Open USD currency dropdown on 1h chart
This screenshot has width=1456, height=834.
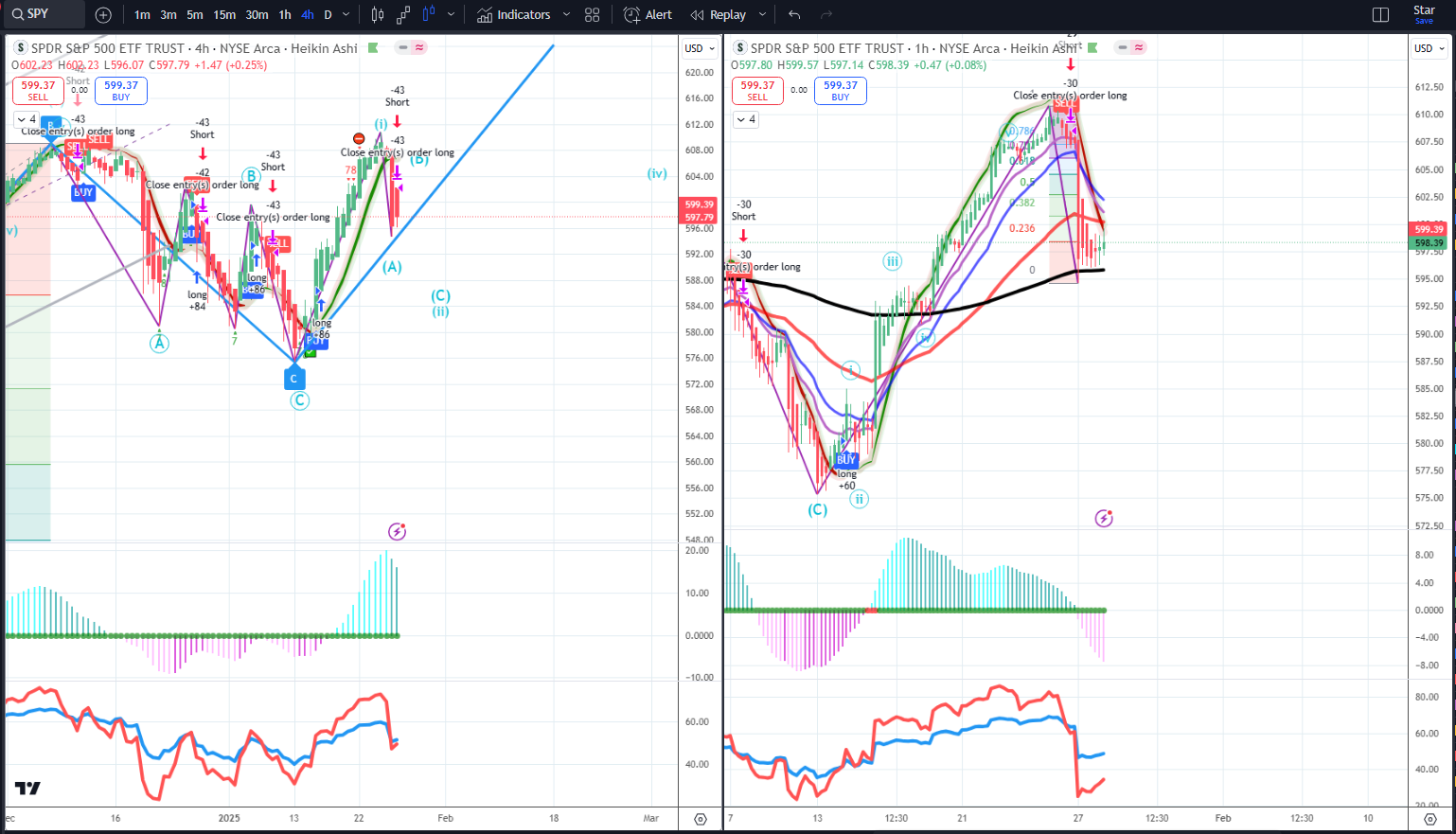(1429, 48)
